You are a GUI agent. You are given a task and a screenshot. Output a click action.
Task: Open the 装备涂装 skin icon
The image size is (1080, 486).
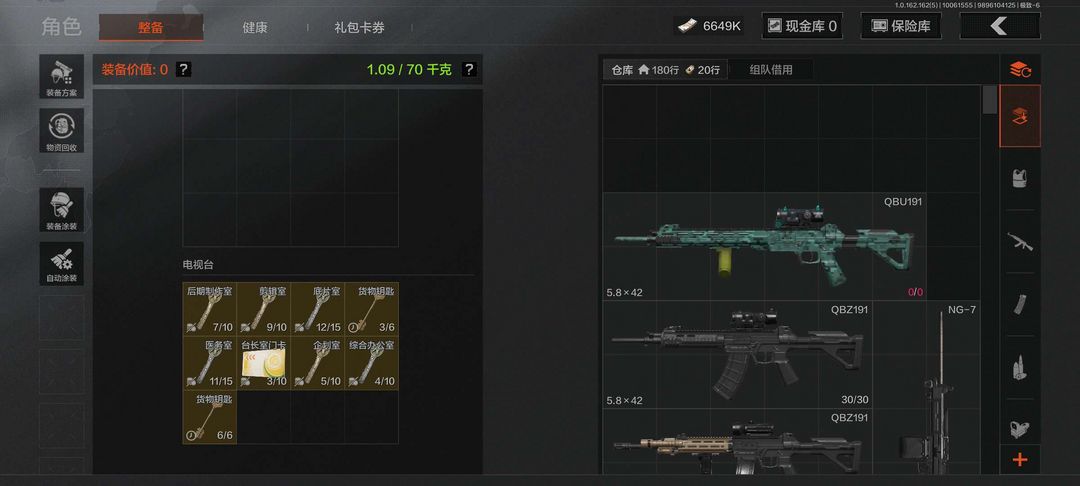click(61, 210)
